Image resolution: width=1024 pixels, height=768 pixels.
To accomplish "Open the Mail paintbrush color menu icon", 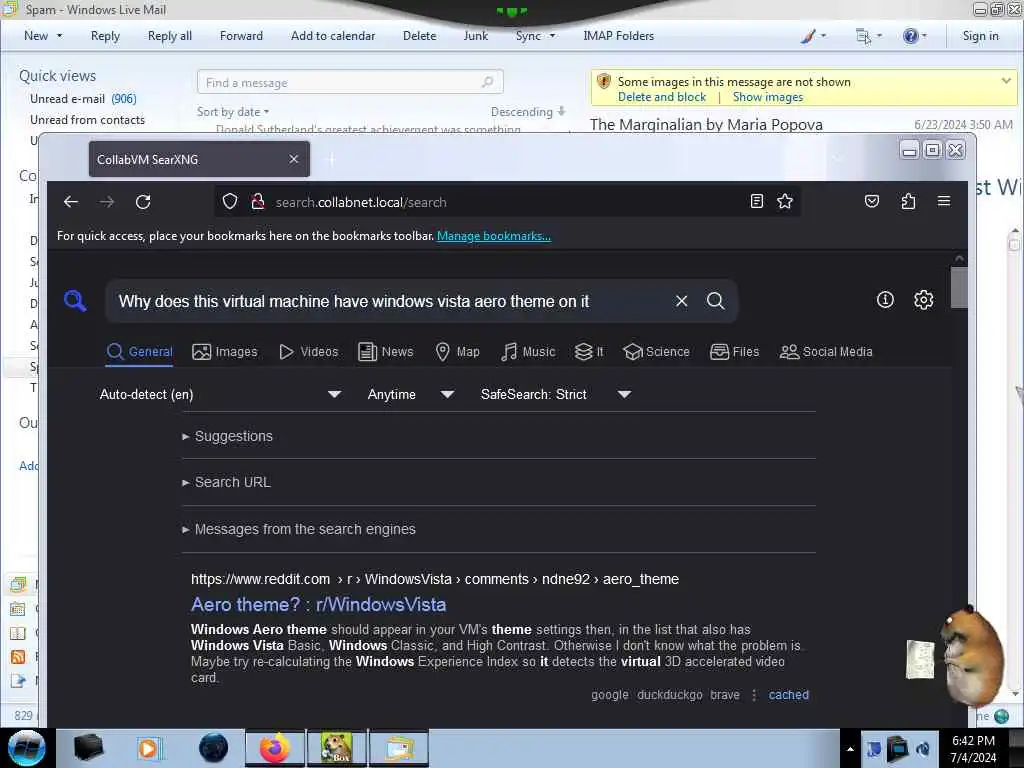I will pyautogui.click(x=808, y=36).
